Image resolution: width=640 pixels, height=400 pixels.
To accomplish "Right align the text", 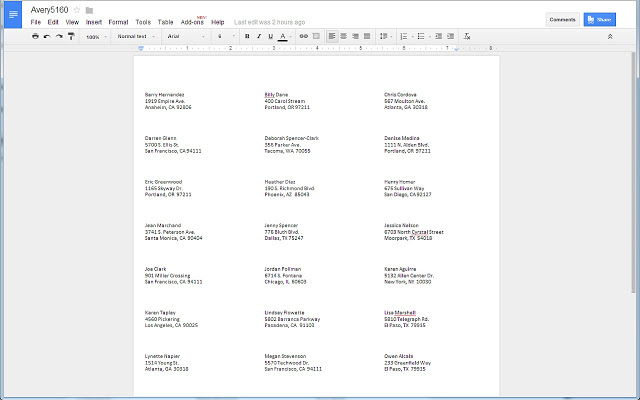I will point(356,36).
